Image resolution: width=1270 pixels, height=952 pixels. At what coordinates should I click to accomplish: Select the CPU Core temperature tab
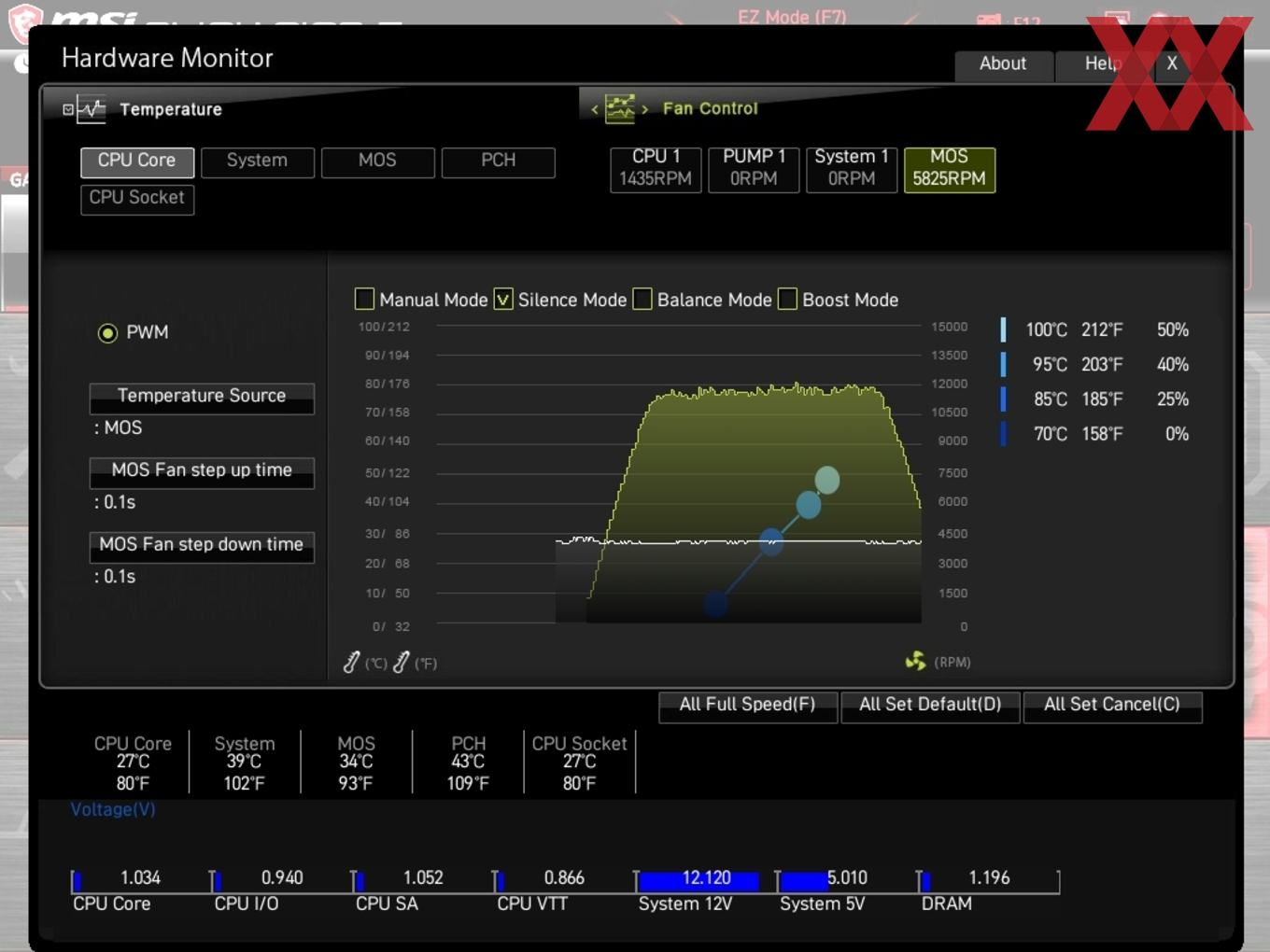point(137,161)
